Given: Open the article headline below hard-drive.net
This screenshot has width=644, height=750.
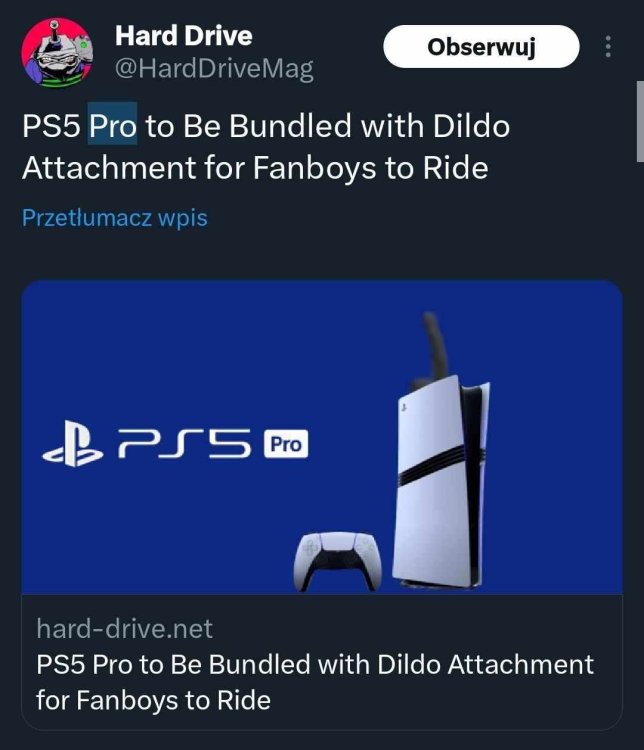Looking at the screenshot, I should pyautogui.click(x=314, y=680).
